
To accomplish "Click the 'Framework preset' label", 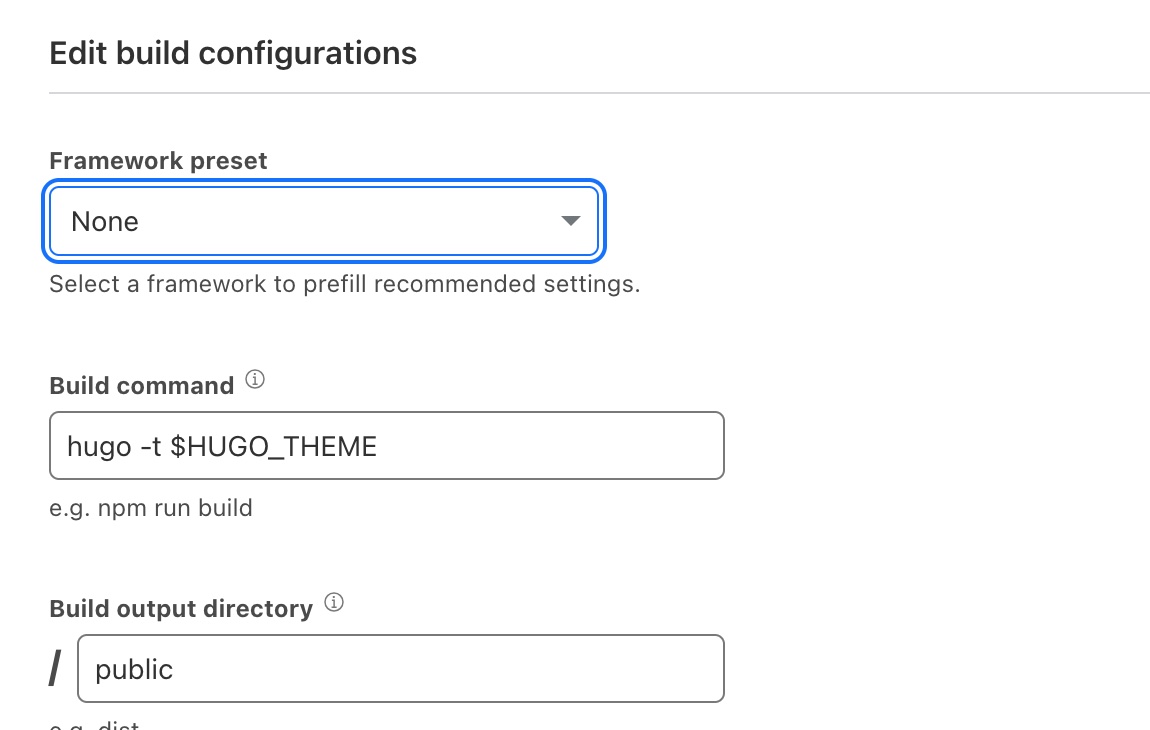I will tap(158, 161).
